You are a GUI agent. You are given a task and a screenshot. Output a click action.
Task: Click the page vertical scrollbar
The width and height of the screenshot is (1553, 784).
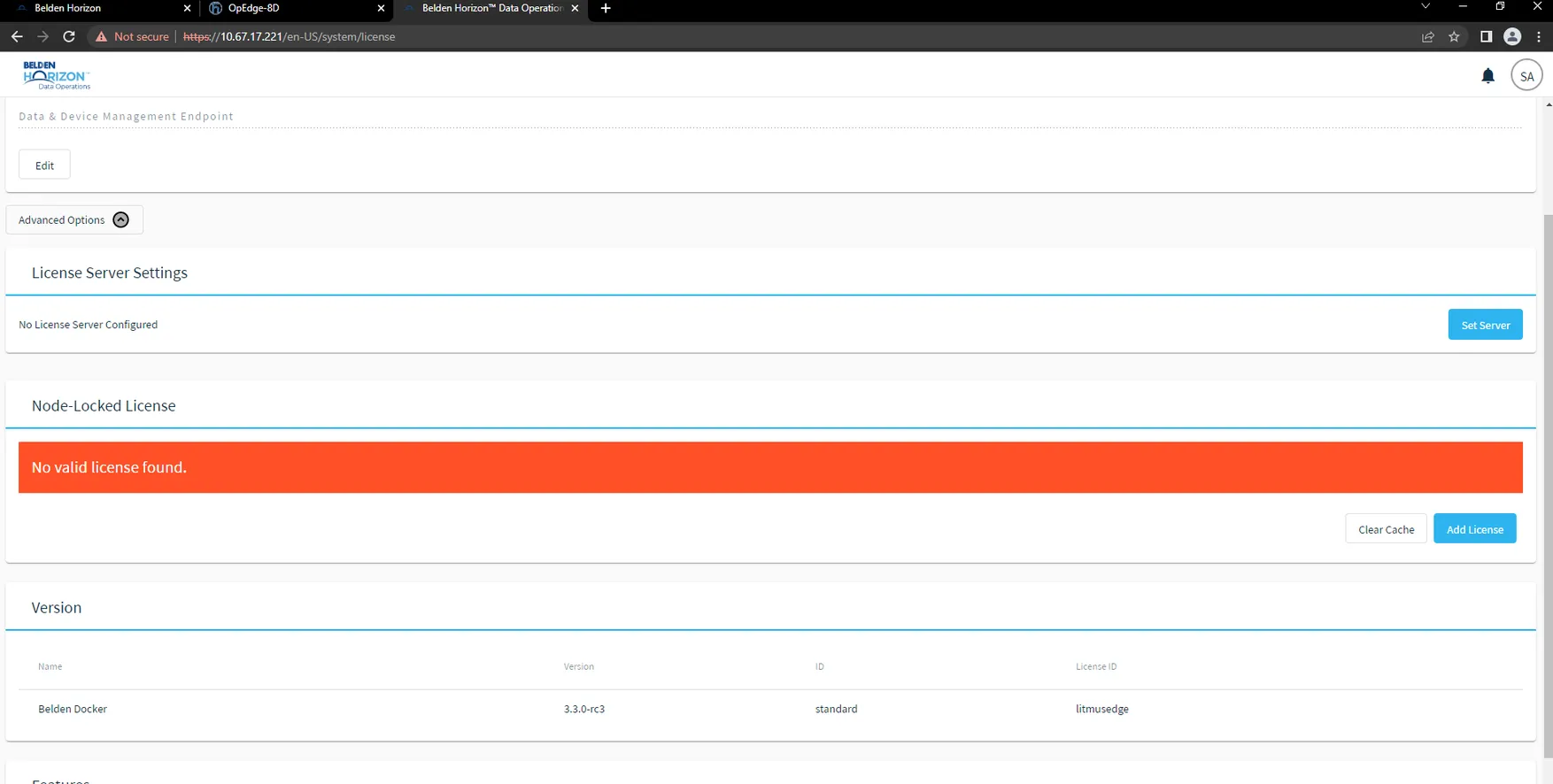click(1548, 487)
